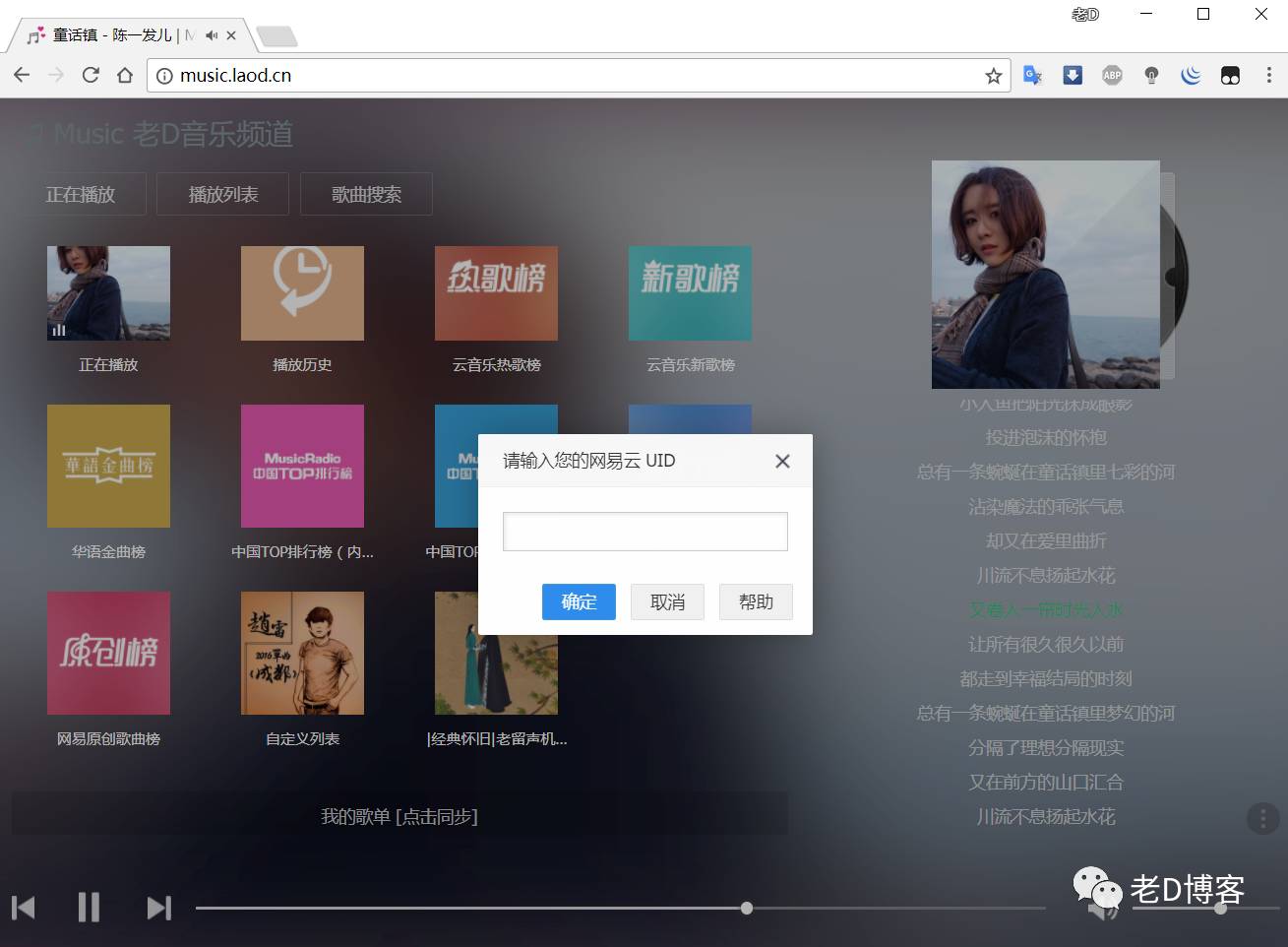
Task: Bookmark this page with the star
Action: point(994,76)
